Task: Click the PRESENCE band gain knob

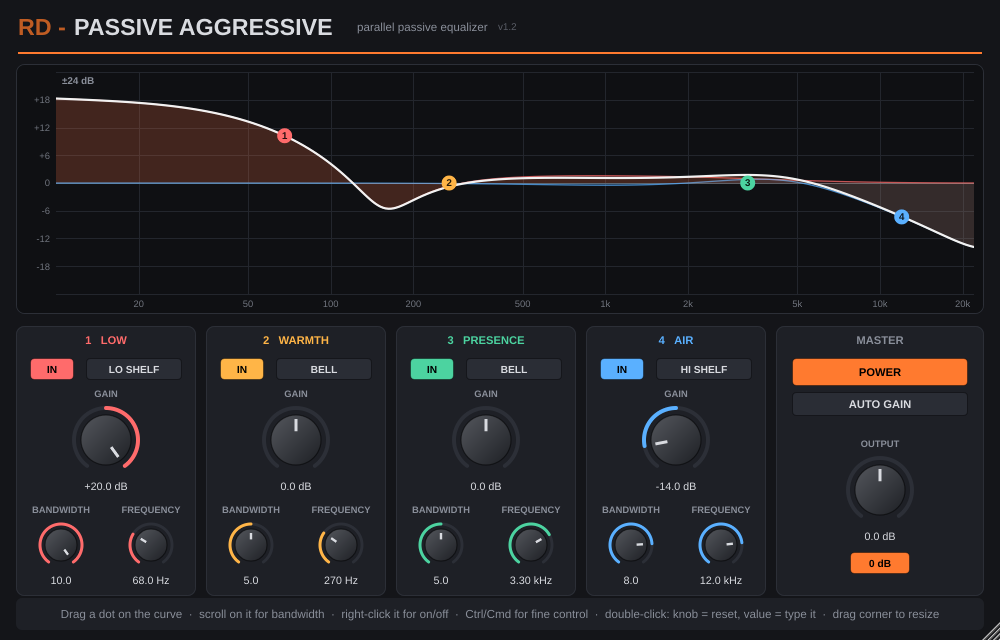Action: [x=486, y=440]
